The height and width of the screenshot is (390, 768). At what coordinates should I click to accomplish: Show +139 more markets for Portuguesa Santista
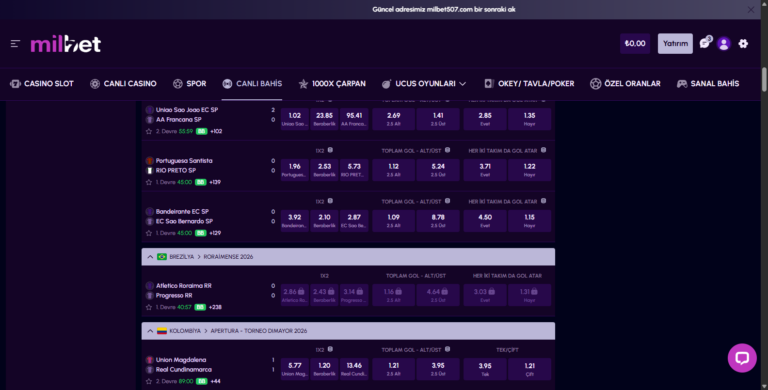pyautogui.click(x=215, y=182)
